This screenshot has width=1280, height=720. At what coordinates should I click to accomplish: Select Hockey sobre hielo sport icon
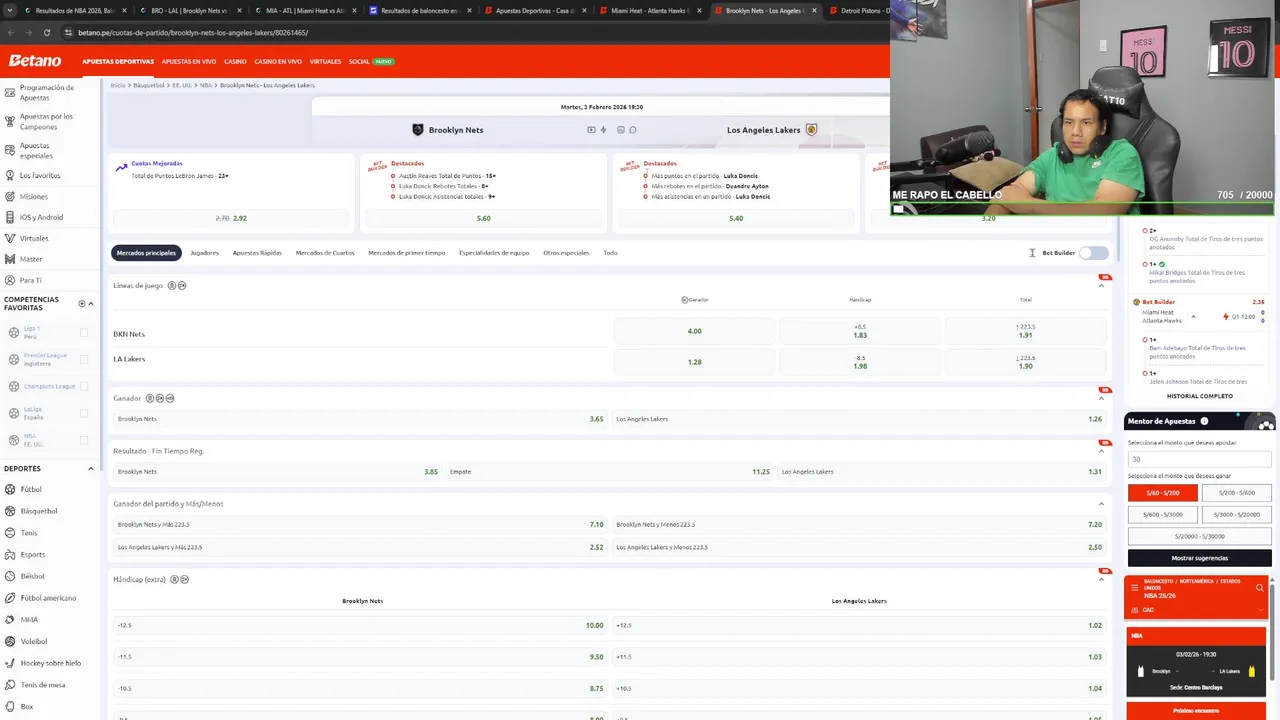(10, 663)
